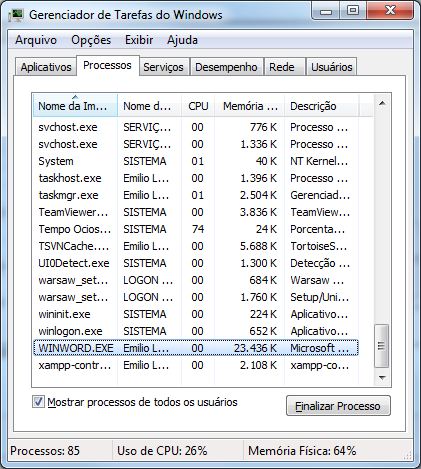Click the vertical scrollbar thumb
421x469 pixels.
tap(381, 346)
